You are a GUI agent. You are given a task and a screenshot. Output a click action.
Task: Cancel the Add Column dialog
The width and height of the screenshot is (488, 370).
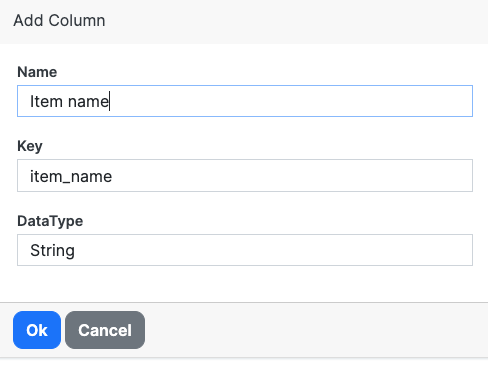point(105,330)
